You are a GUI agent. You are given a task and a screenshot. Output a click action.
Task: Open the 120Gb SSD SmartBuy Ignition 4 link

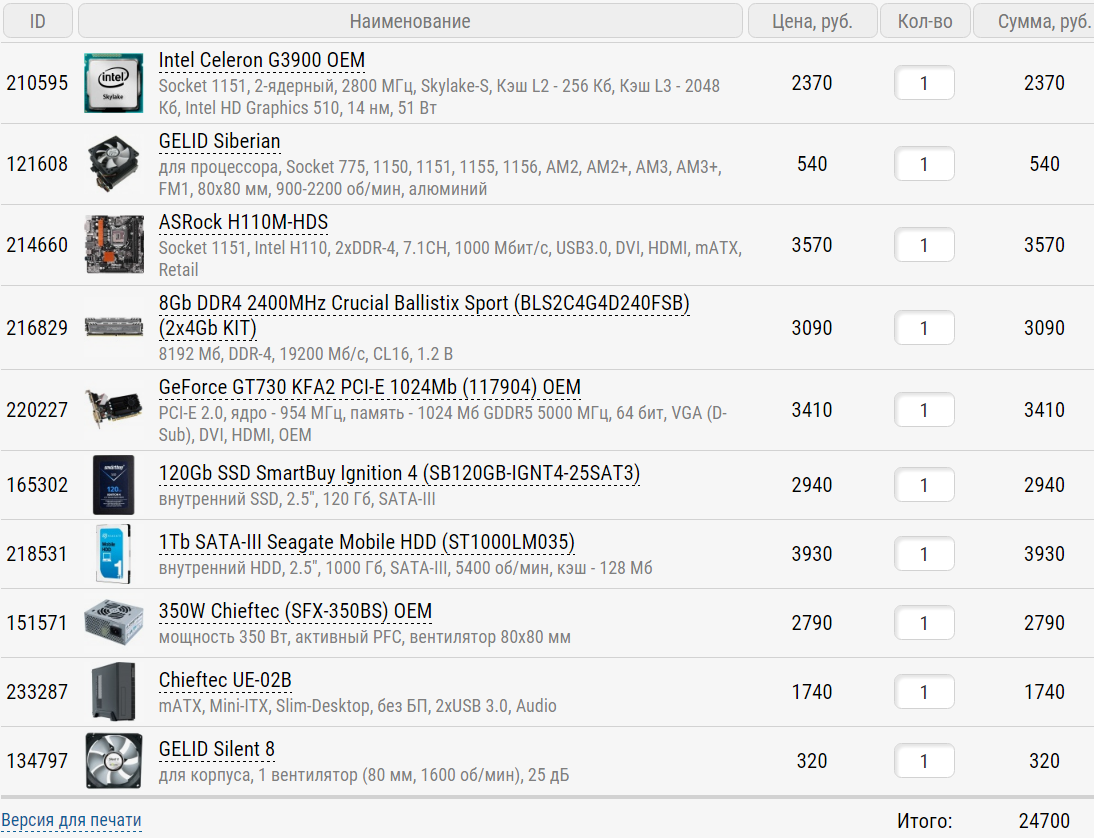pyautogui.click(x=399, y=473)
